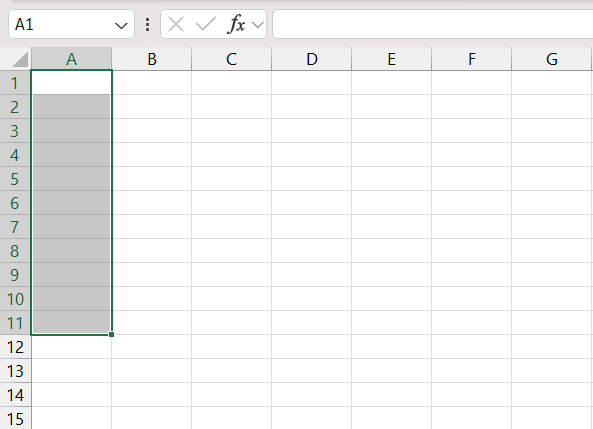Select row 4 header
The width and height of the screenshot is (593, 429).
point(15,155)
